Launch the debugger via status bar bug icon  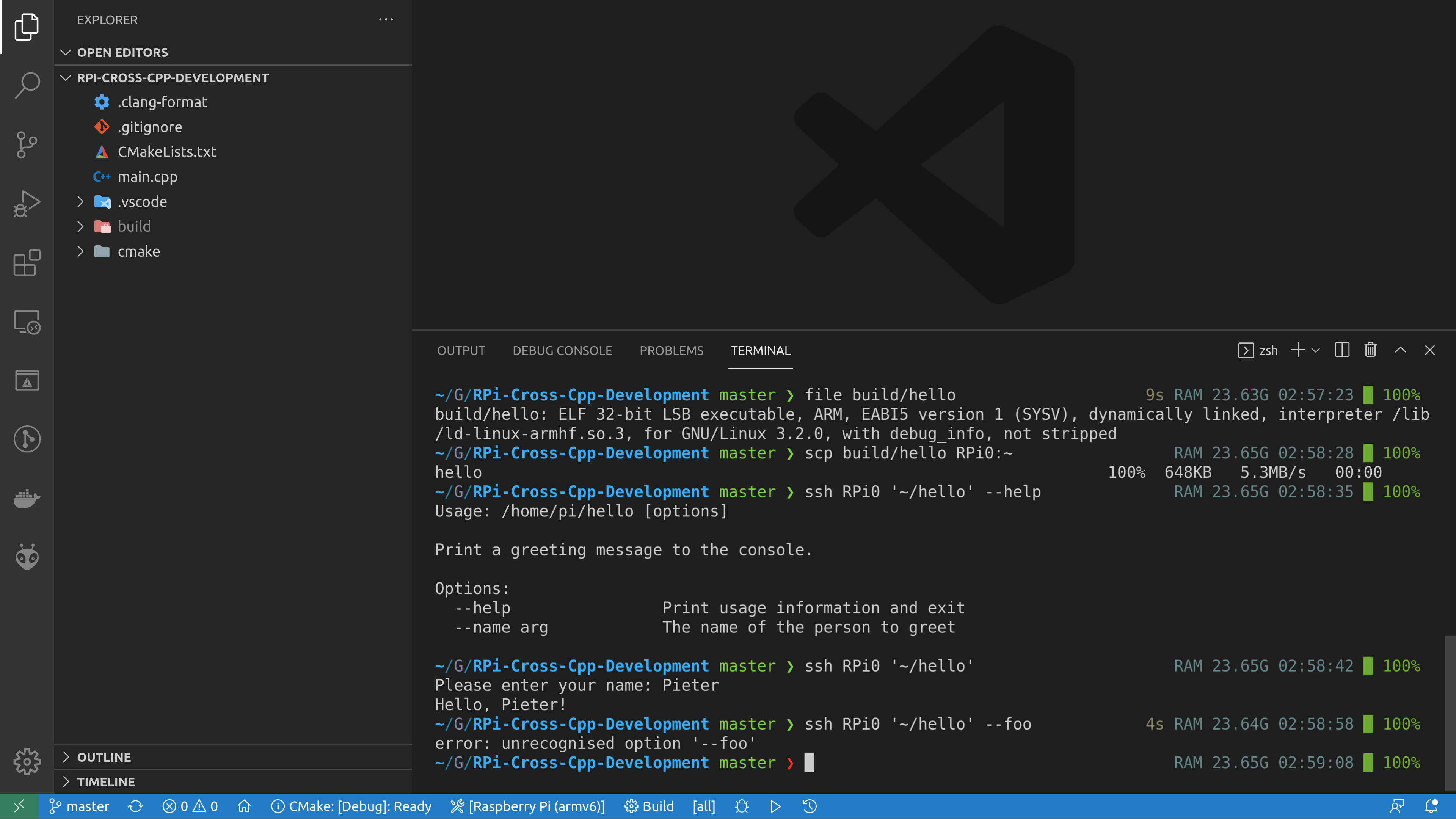[x=742, y=806]
